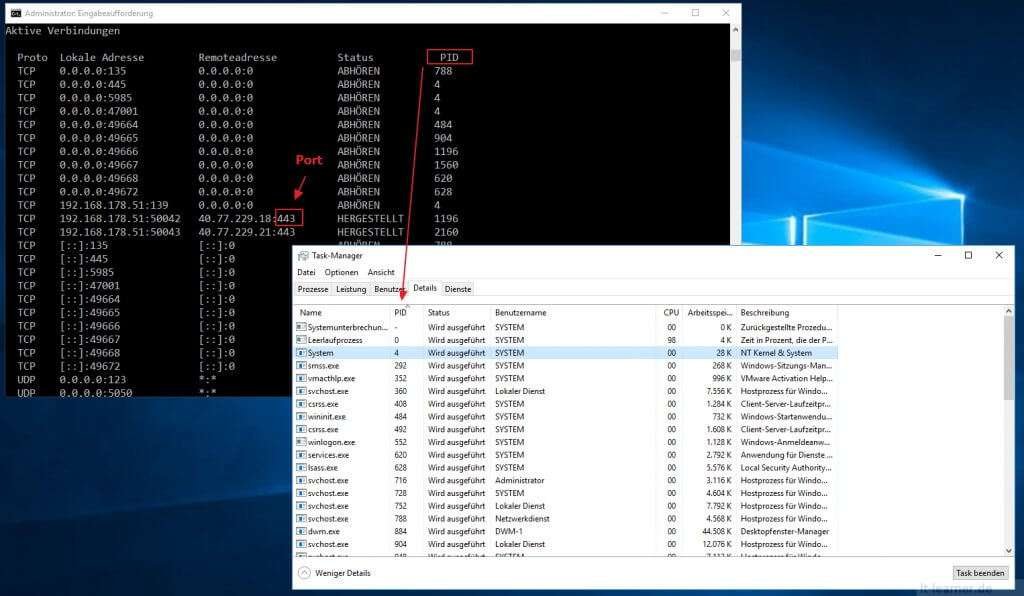
Task: Sort processes by the PID column
Action: pos(401,312)
